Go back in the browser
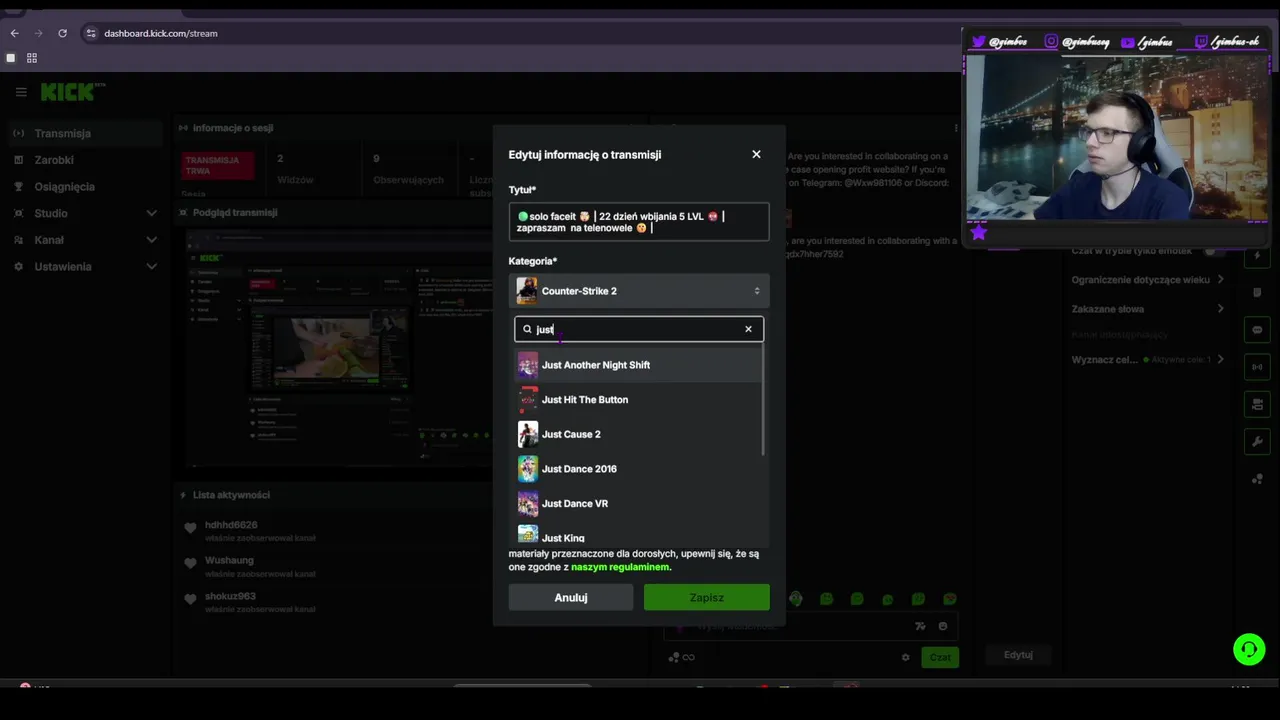Image resolution: width=1280 pixels, height=720 pixels. point(14,33)
